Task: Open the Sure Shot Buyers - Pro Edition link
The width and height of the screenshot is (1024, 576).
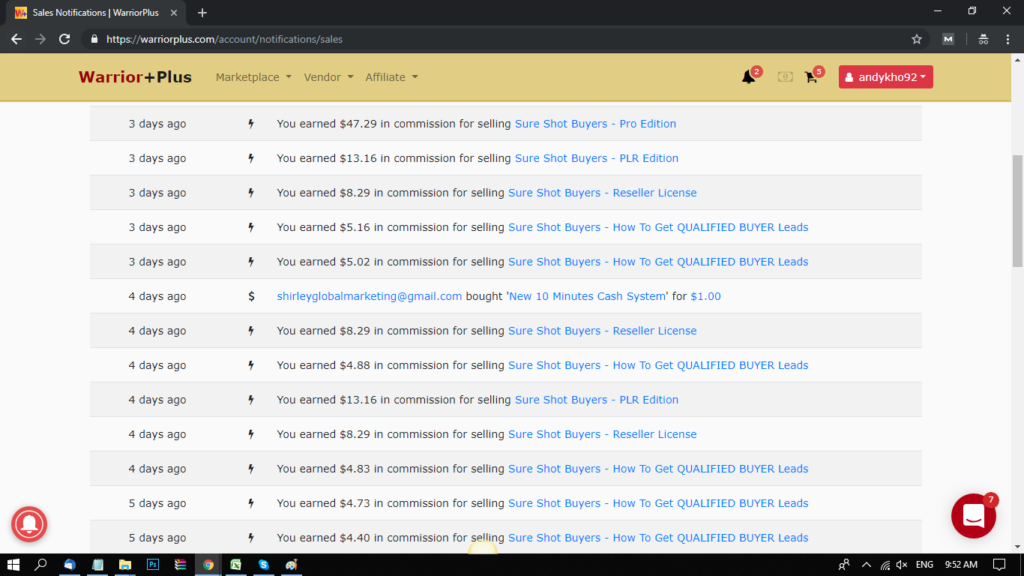Action: coord(596,123)
